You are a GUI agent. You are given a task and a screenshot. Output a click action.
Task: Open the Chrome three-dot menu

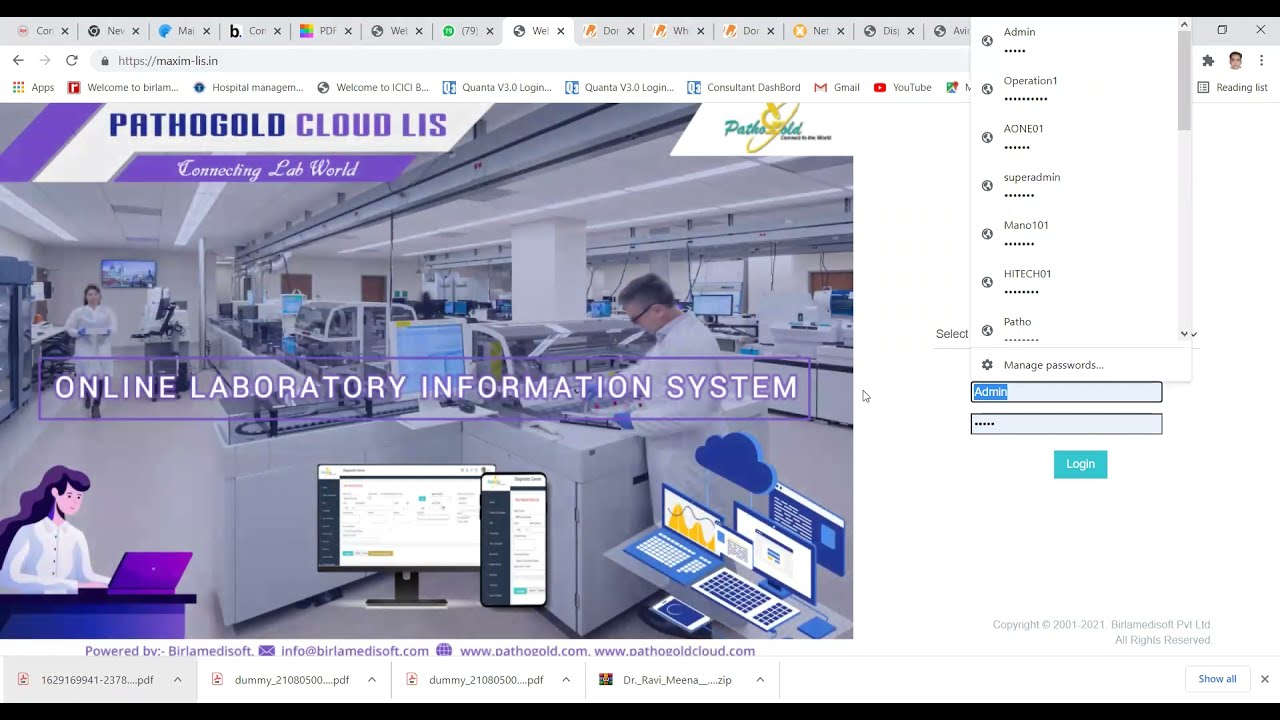tap(1262, 61)
